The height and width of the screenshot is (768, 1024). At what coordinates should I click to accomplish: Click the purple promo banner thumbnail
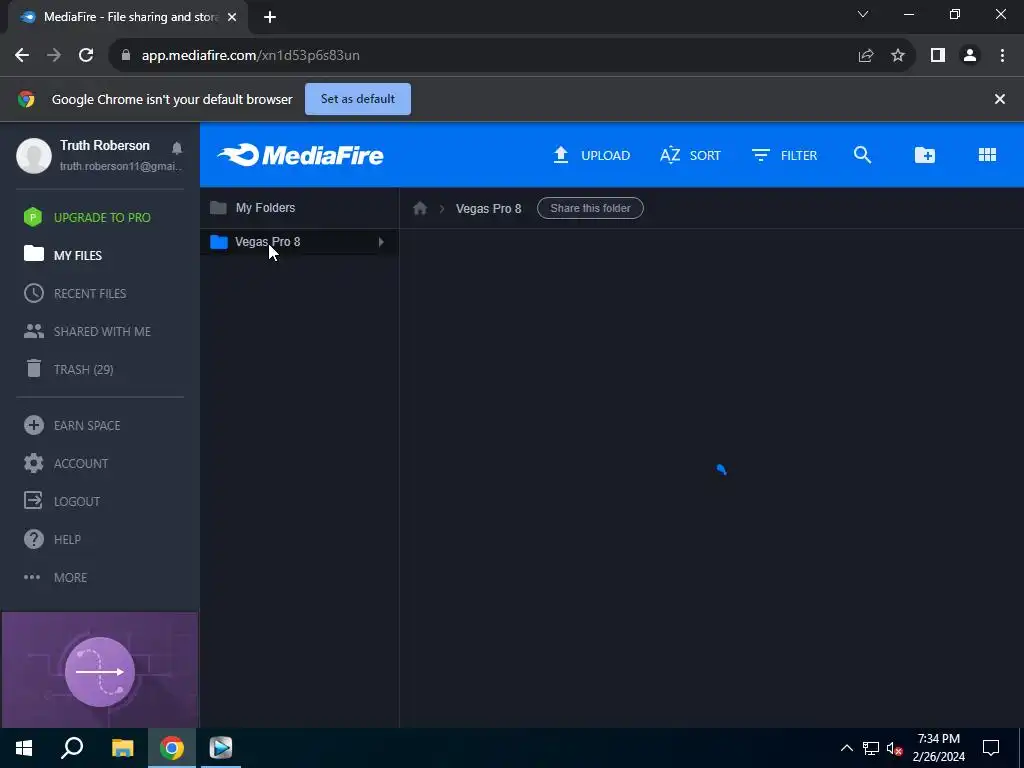click(x=100, y=670)
